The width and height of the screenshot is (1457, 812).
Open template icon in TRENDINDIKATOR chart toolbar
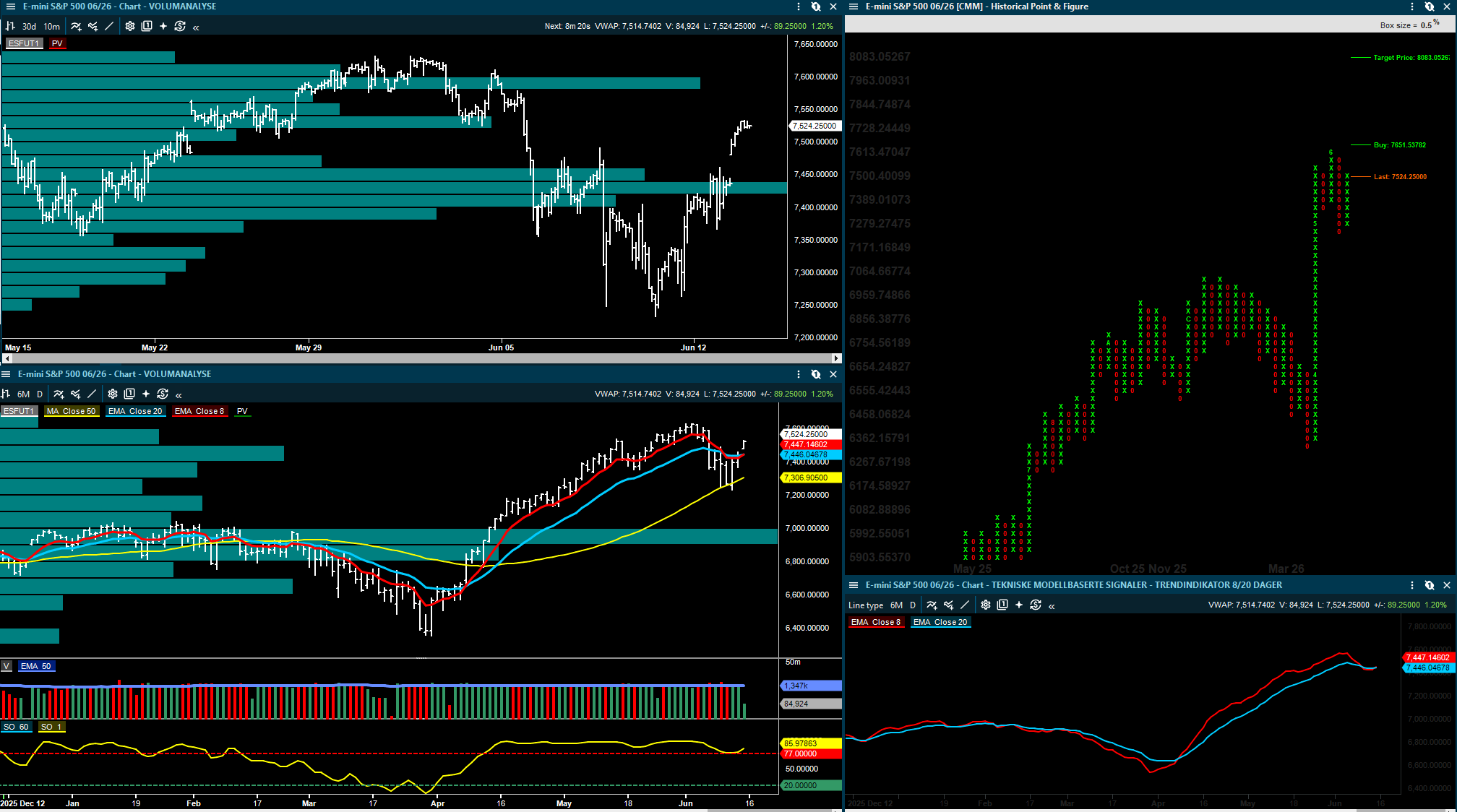coord(1002,605)
